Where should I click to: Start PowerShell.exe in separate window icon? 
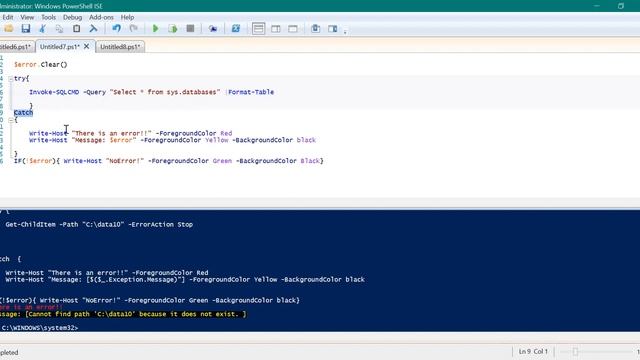click(236, 29)
